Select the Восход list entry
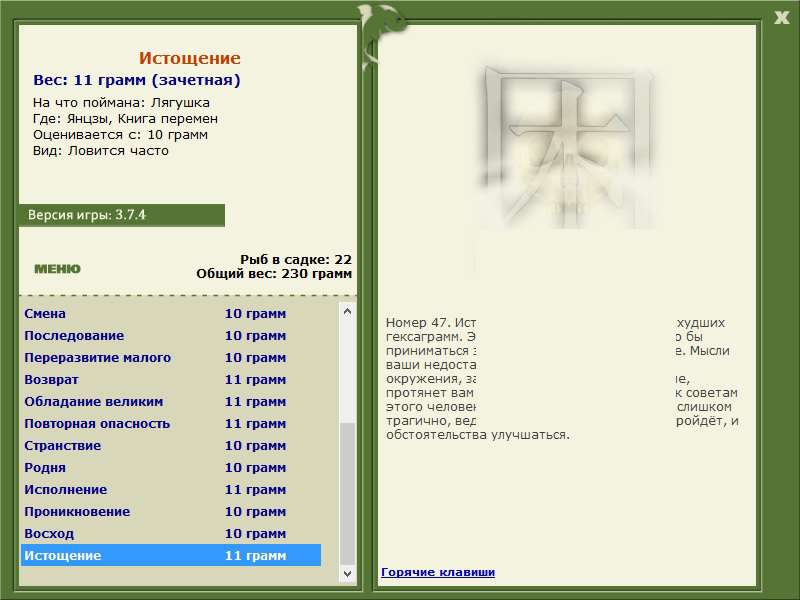This screenshot has width=800, height=600. (171, 533)
